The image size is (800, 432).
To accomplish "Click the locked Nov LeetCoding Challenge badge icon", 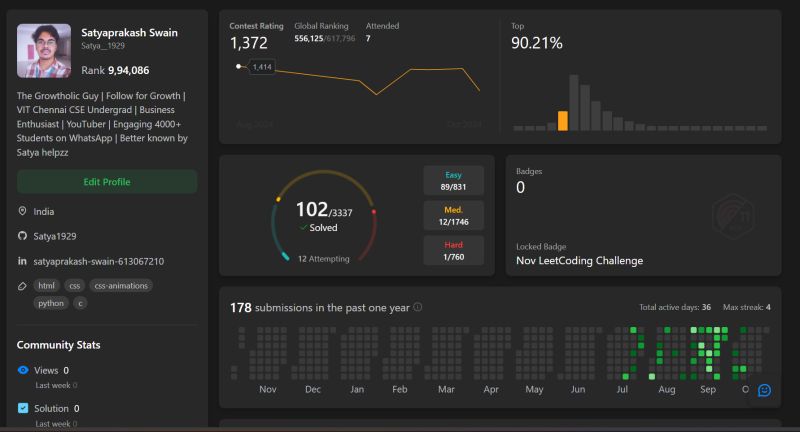I will point(734,217).
